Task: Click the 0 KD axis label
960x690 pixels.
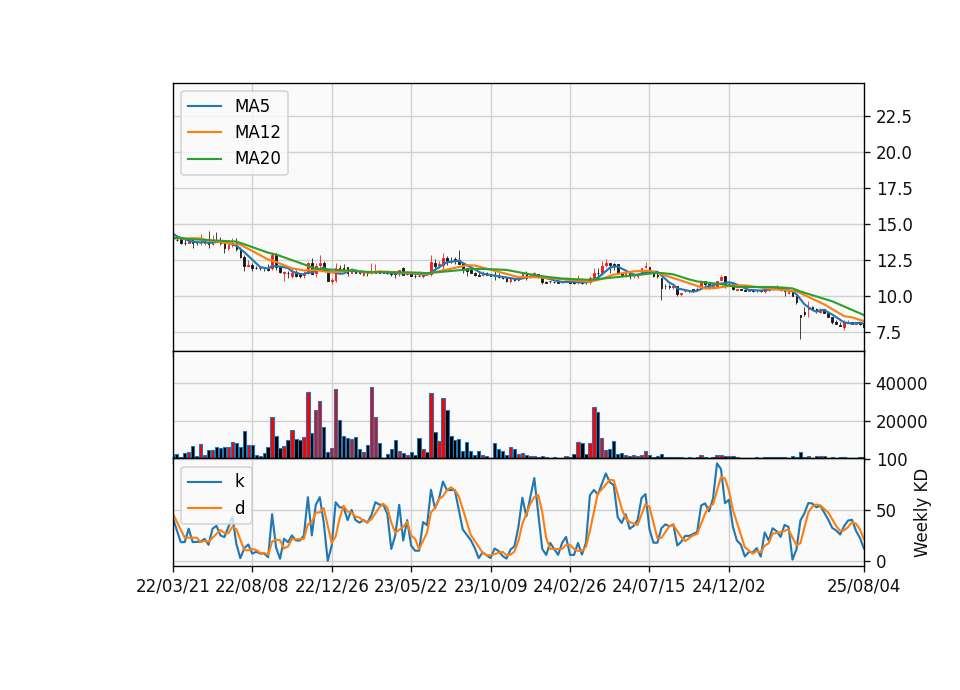Action: pos(881,561)
